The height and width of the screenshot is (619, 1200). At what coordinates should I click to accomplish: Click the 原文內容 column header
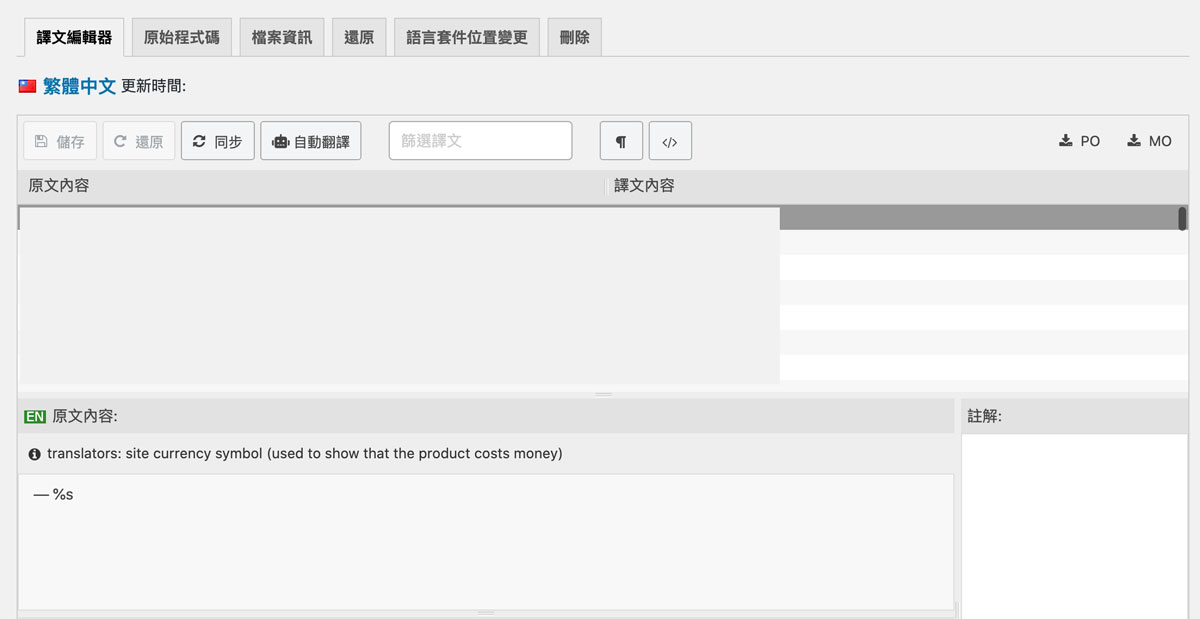tap(311, 186)
